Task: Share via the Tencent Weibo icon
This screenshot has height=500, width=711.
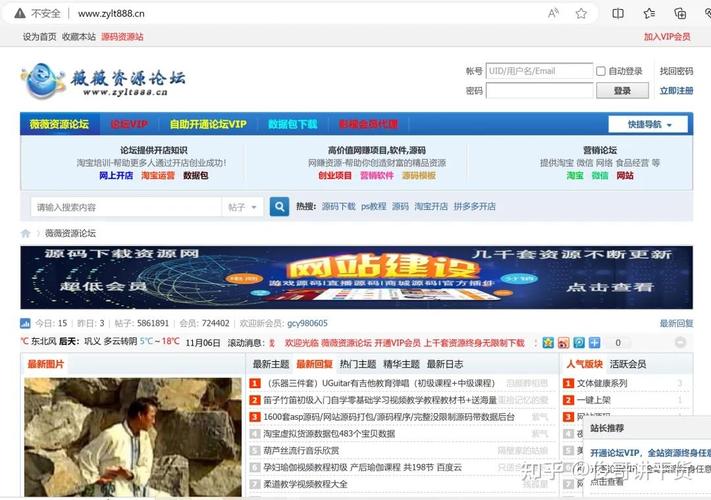Action: coord(579,343)
